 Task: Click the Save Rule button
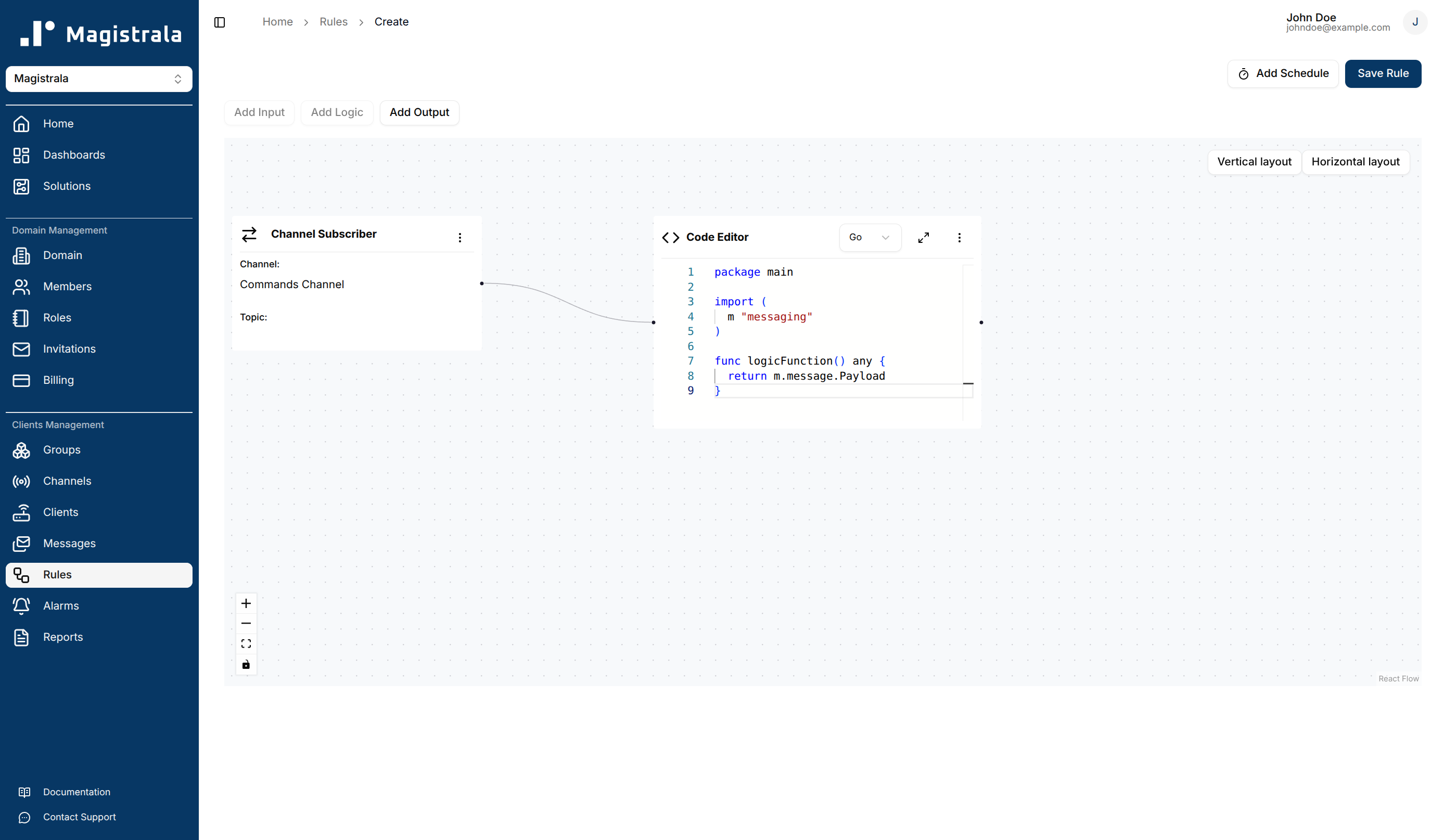[1383, 74]
